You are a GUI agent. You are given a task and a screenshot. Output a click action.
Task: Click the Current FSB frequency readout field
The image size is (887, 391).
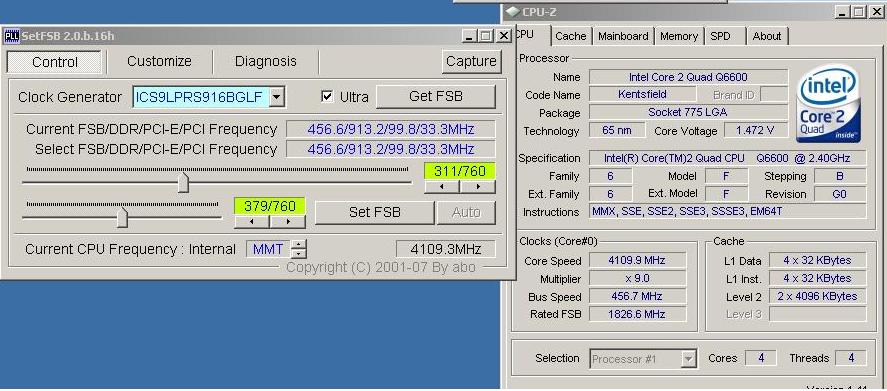391,129
